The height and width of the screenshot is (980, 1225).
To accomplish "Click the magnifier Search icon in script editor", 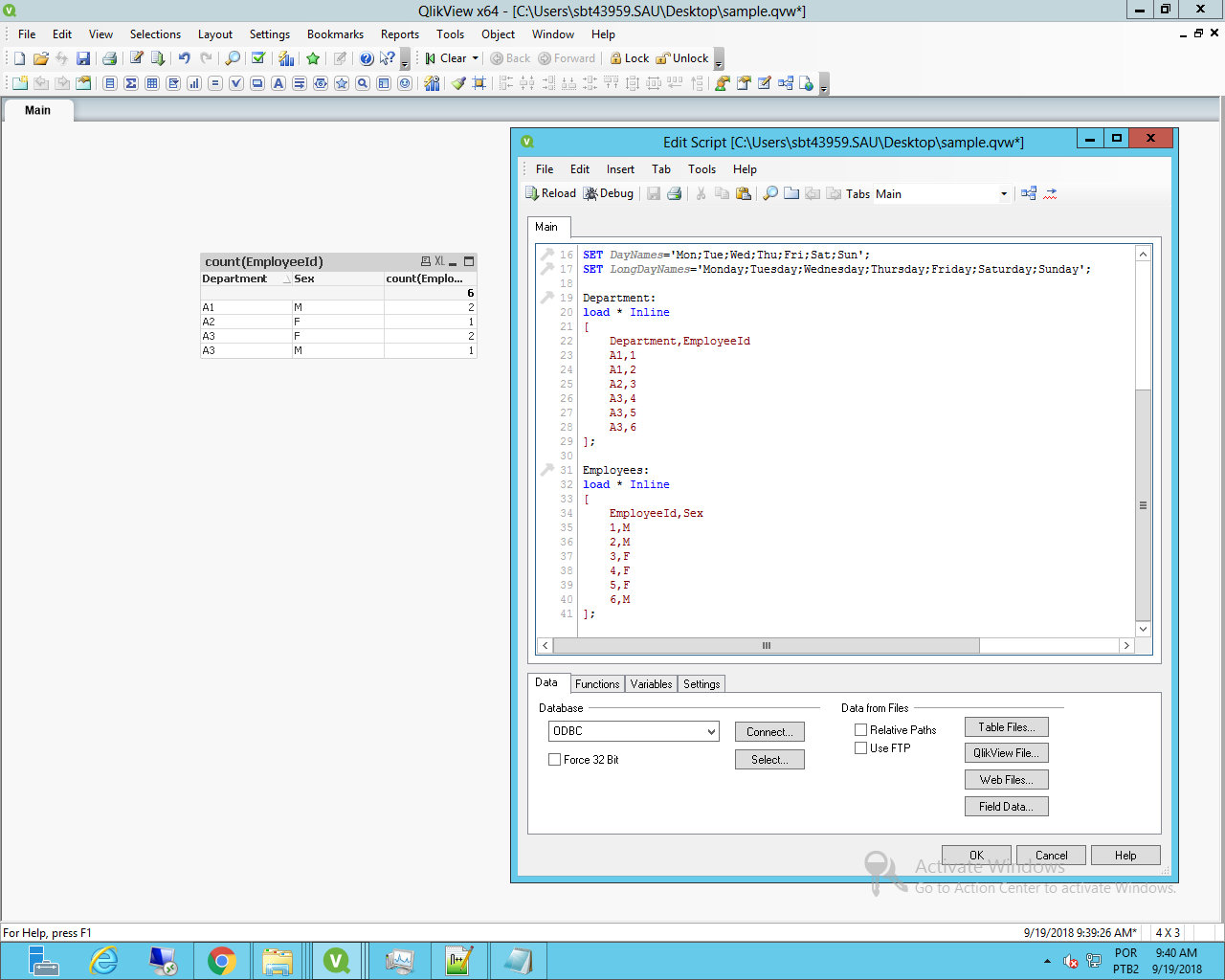I will coord(770,193).
